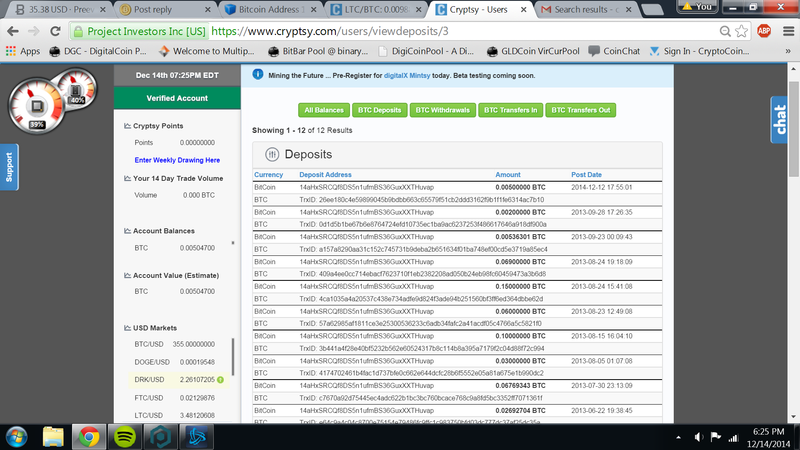
Task: Open the chat side tab
Action: pos(780,120)
